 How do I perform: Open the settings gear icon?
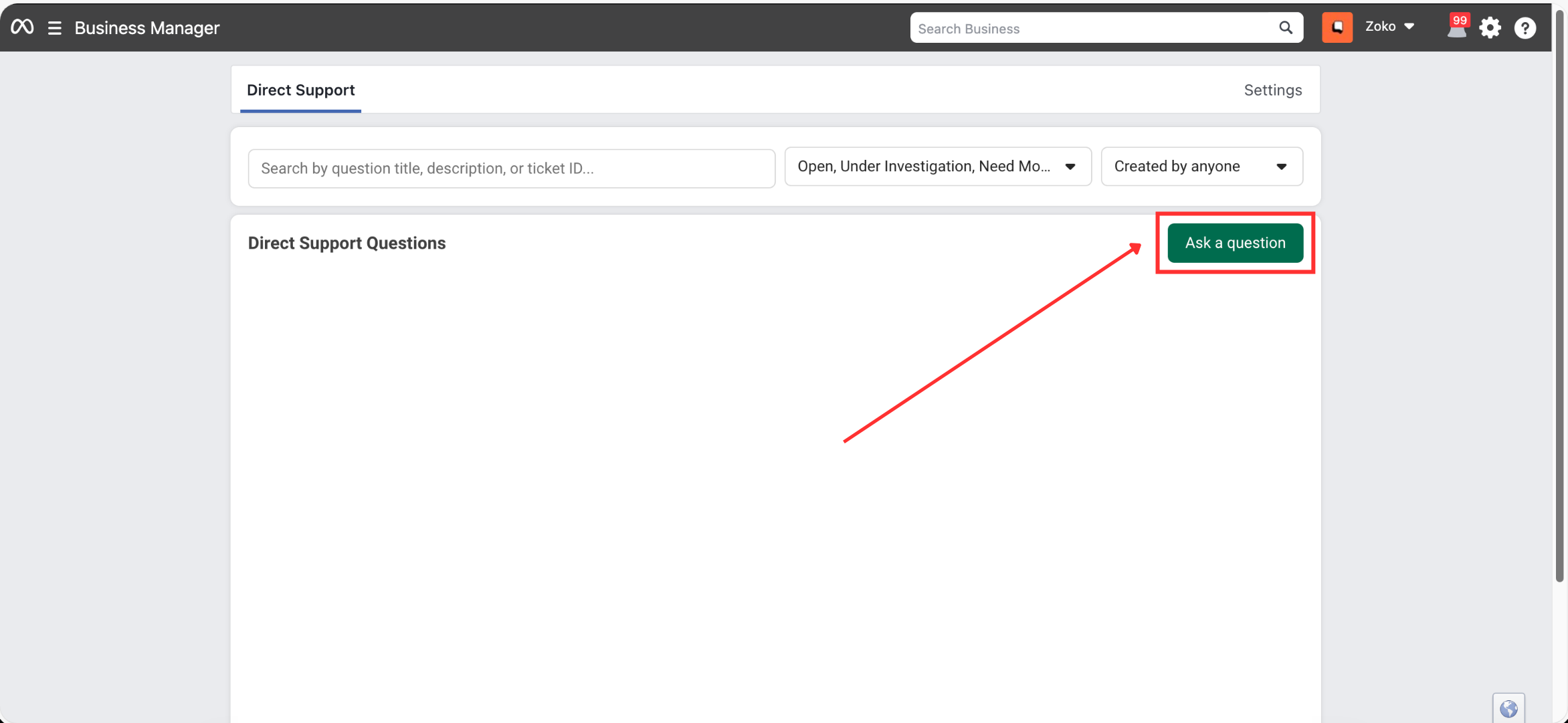1490,28
